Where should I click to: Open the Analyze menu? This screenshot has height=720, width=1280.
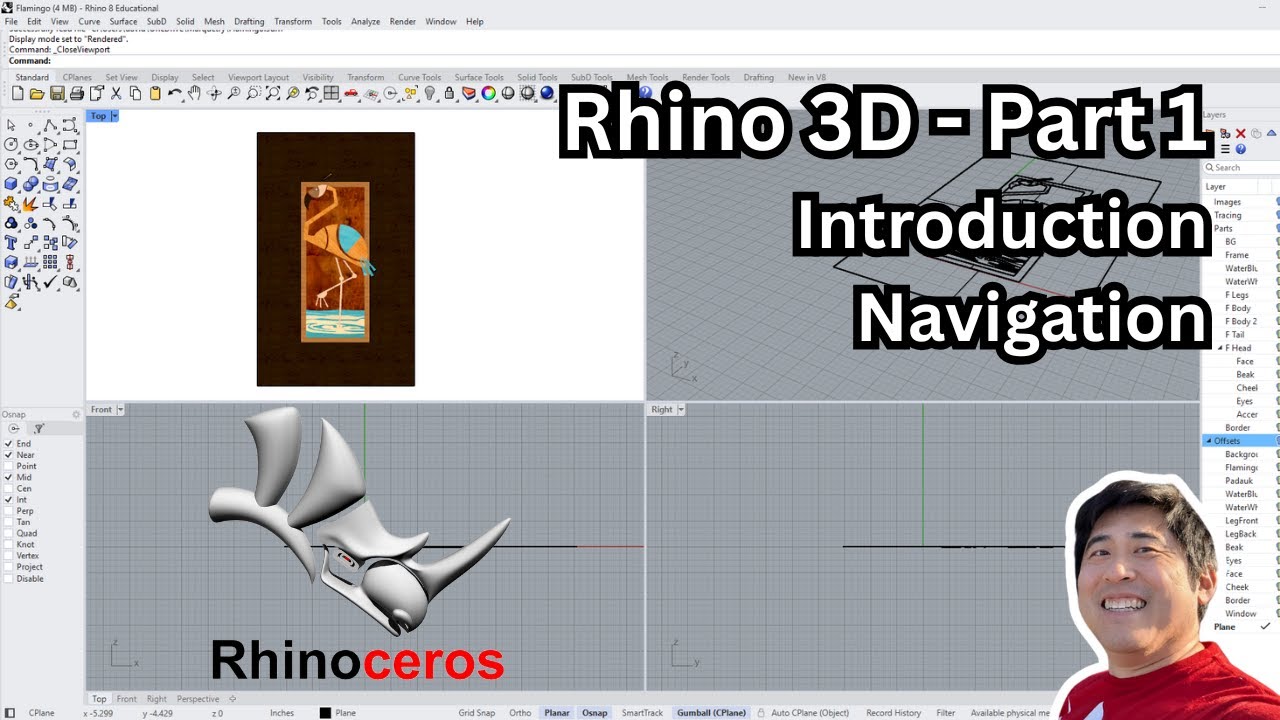pos(365,21)
